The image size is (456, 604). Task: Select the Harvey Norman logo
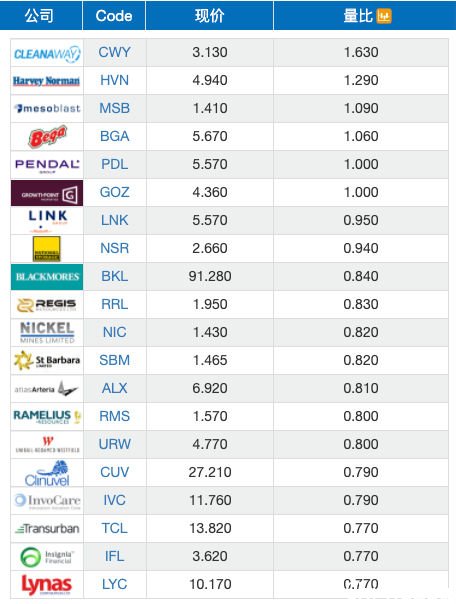47,81
